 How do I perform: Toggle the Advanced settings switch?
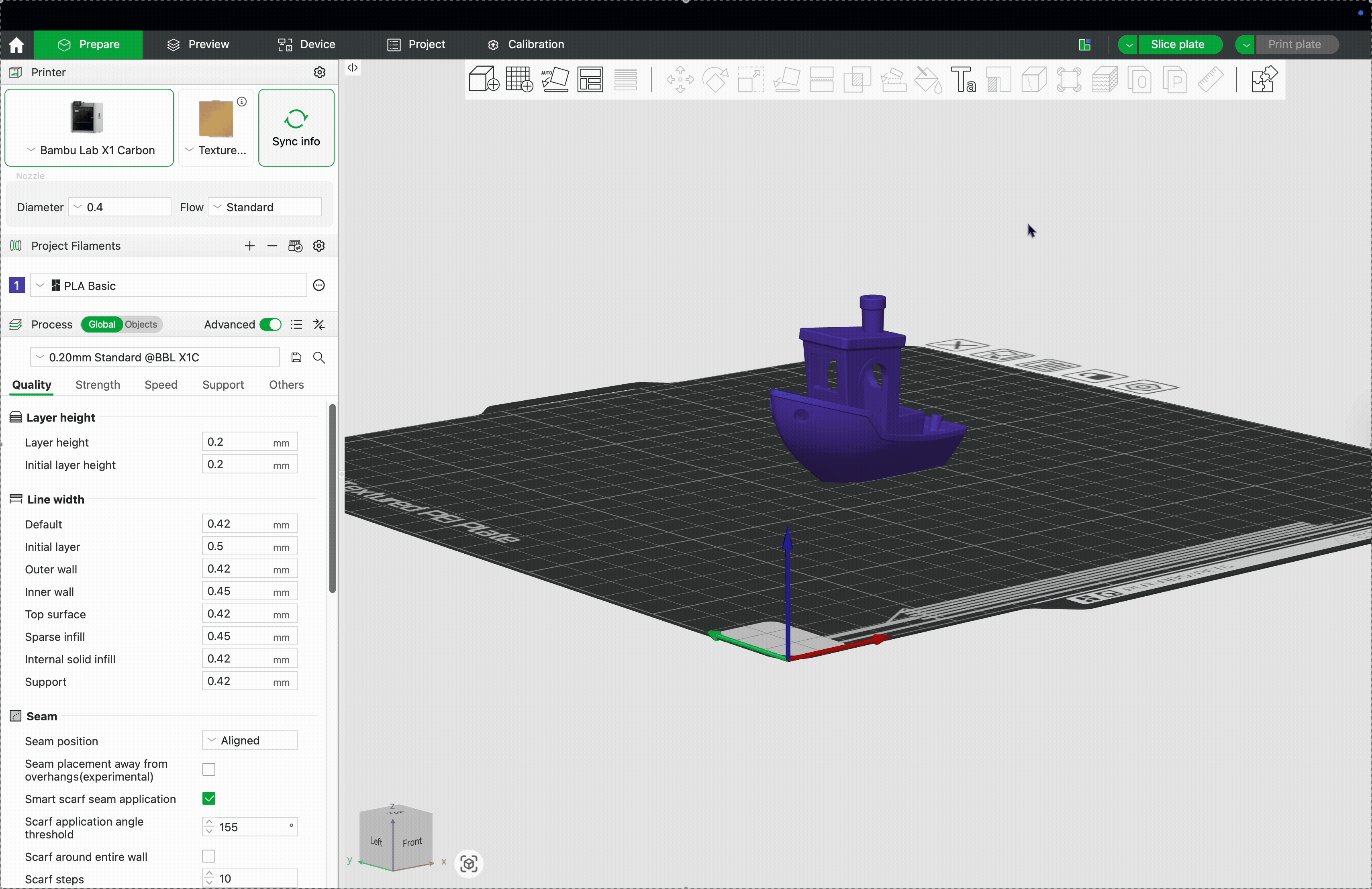pos(270,325)
